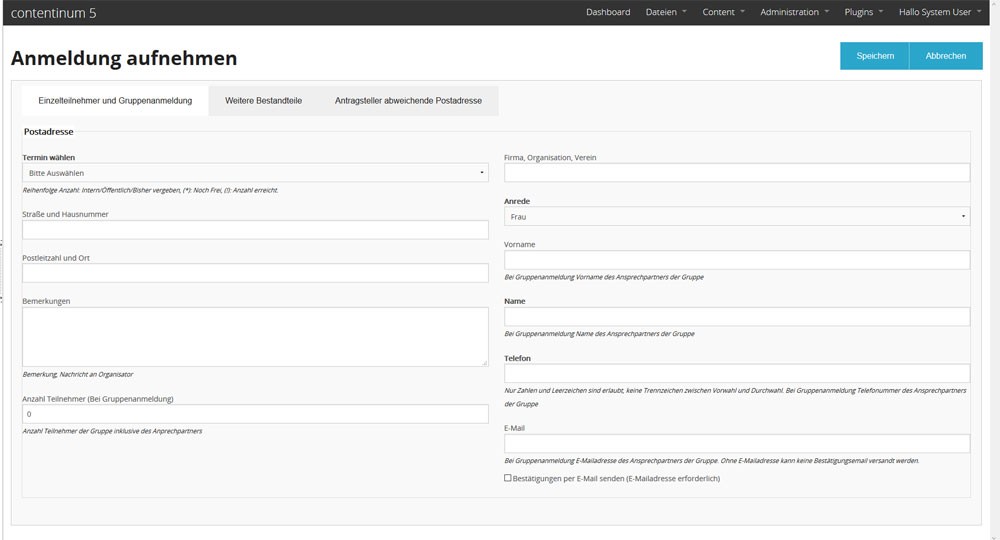Select Einzelteilnehmer und Gruppenanmeldung tab
The image size is (1000, 540).
115,101
